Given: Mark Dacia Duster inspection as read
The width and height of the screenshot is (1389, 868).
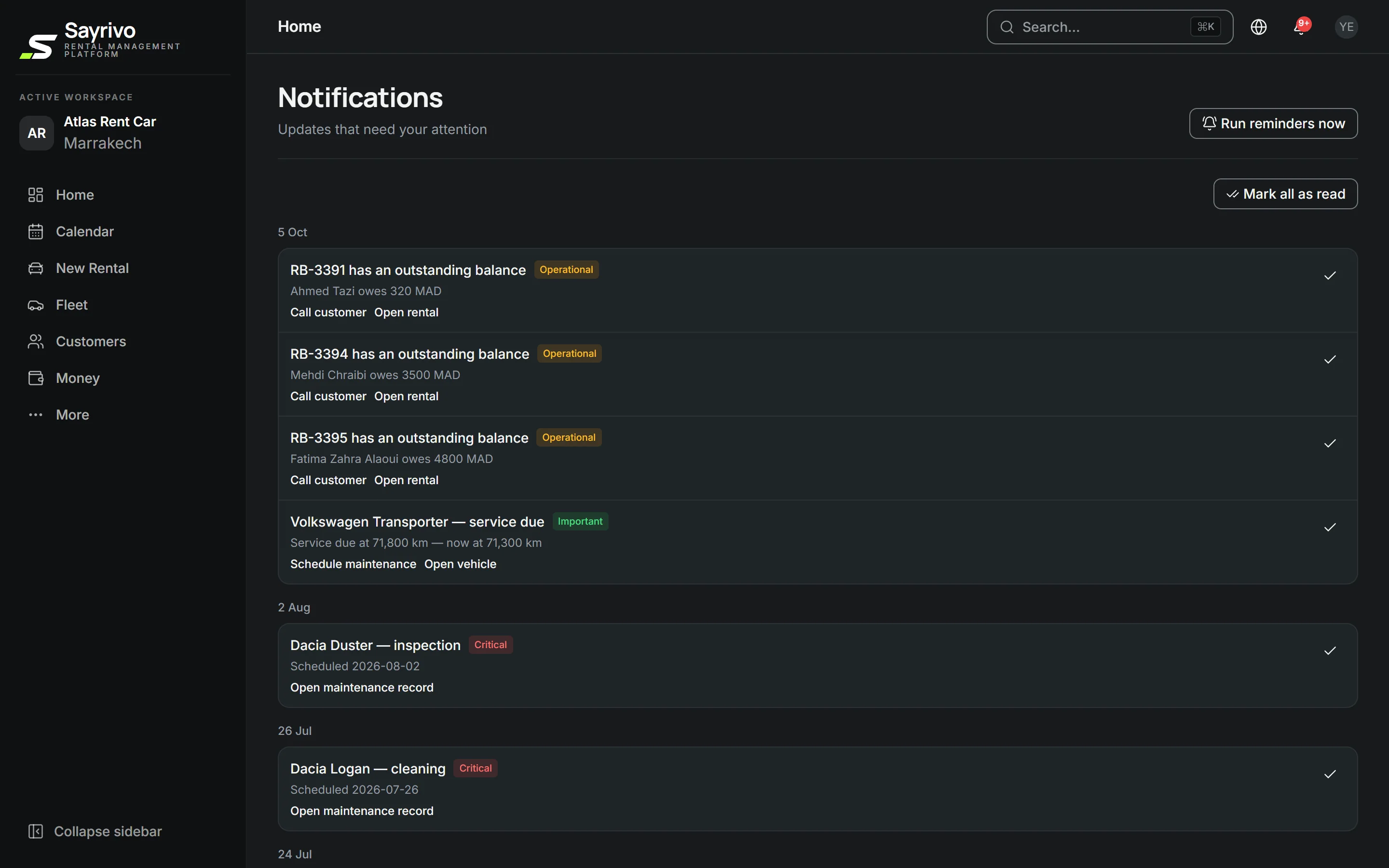Looking at the screenshot, I should (1330, 651).
